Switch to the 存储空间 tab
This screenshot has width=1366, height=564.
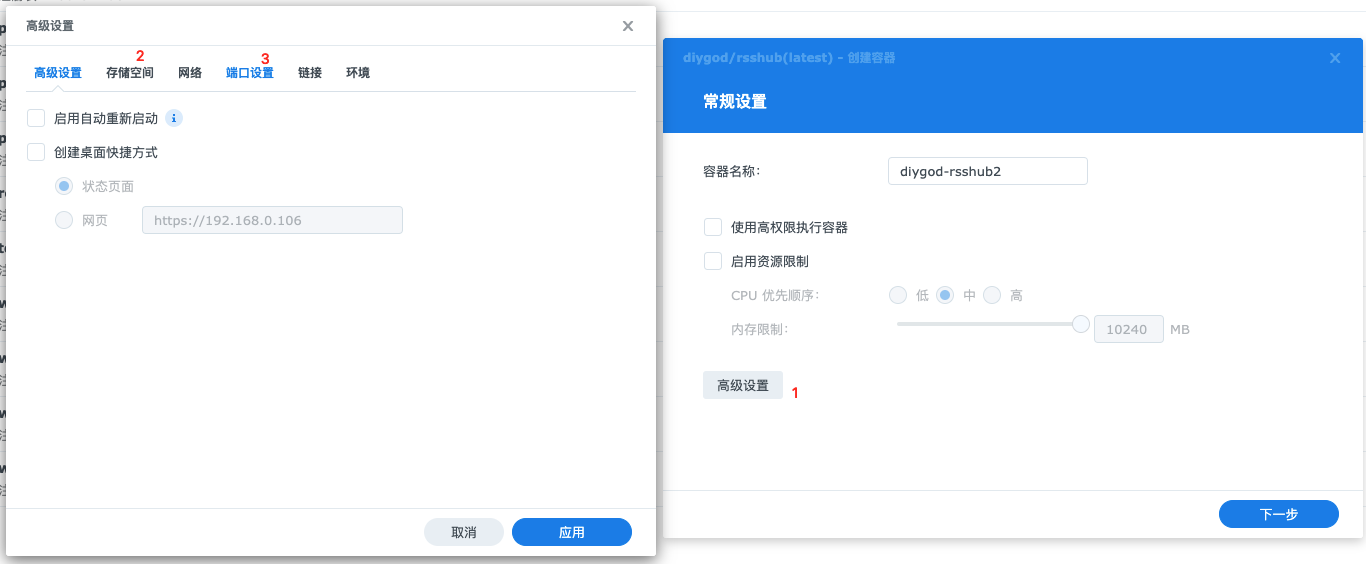(130, 73)
